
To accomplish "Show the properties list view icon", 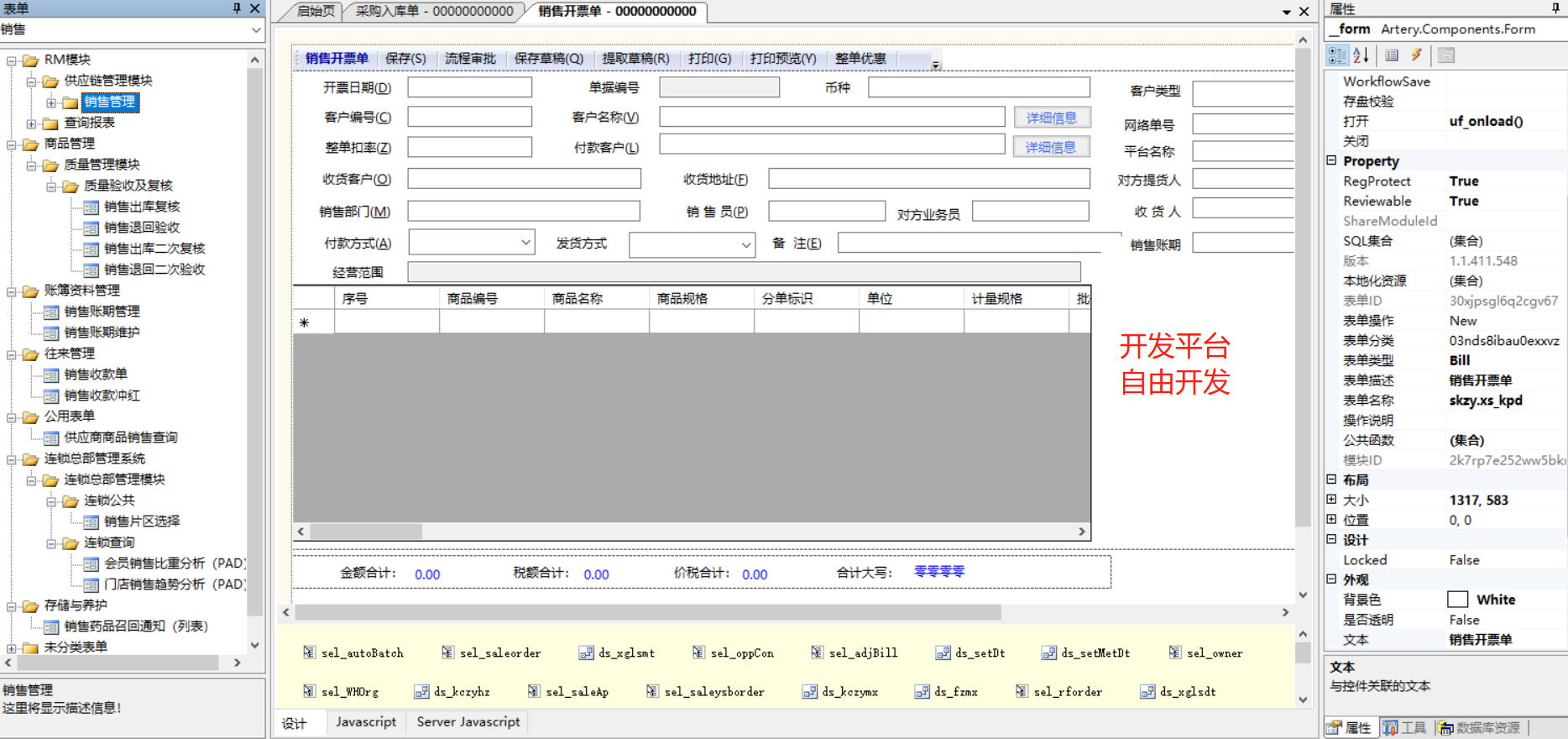I will pos(1392,55).
